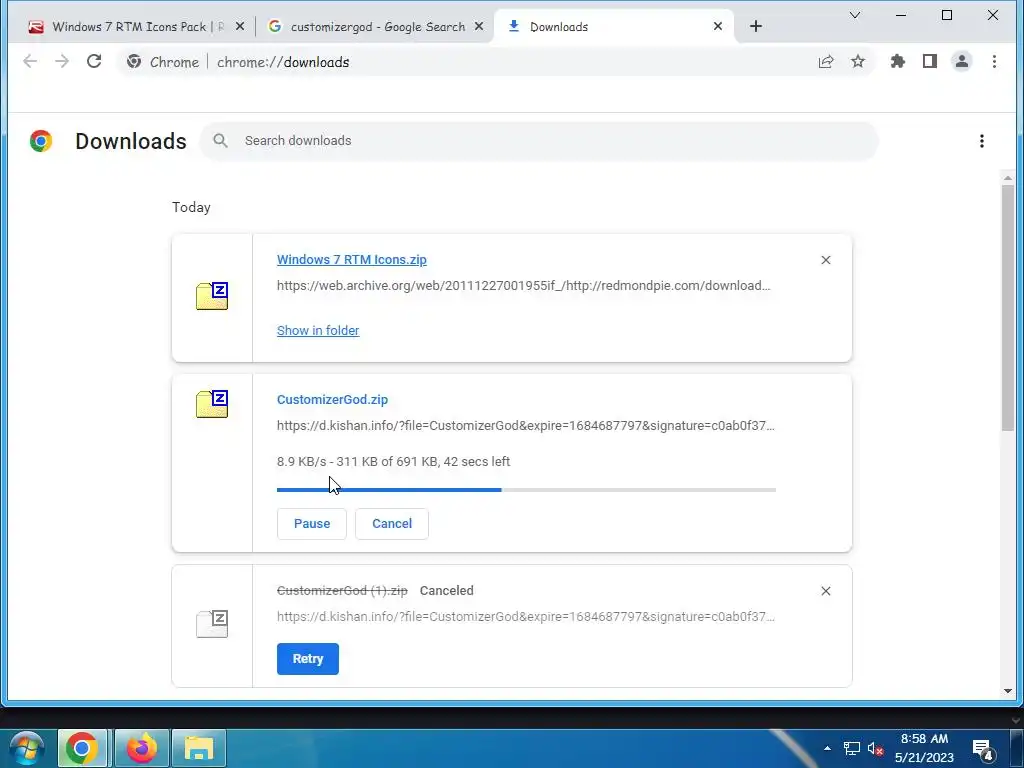The image size is (1024, 768).
Task: Click the CustomizerGod.zip d.kishan.info URL
Action: tap(526, 426)
